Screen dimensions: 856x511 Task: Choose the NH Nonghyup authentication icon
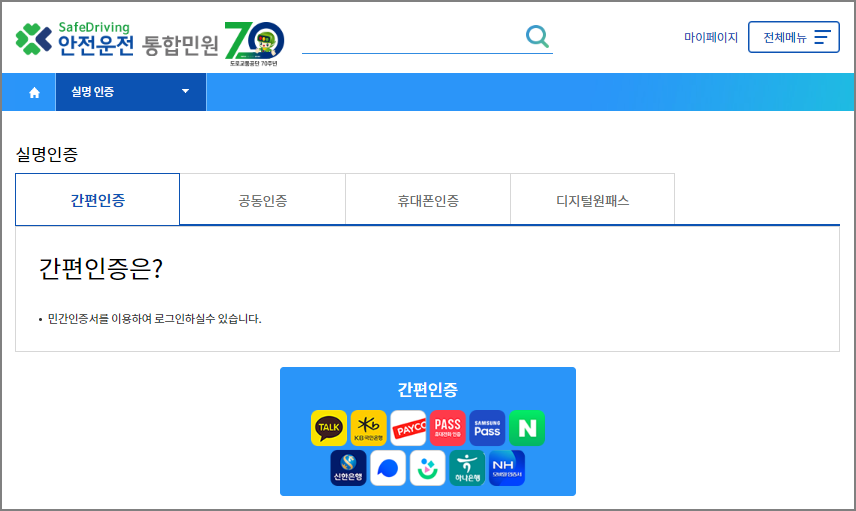(507, 468)
